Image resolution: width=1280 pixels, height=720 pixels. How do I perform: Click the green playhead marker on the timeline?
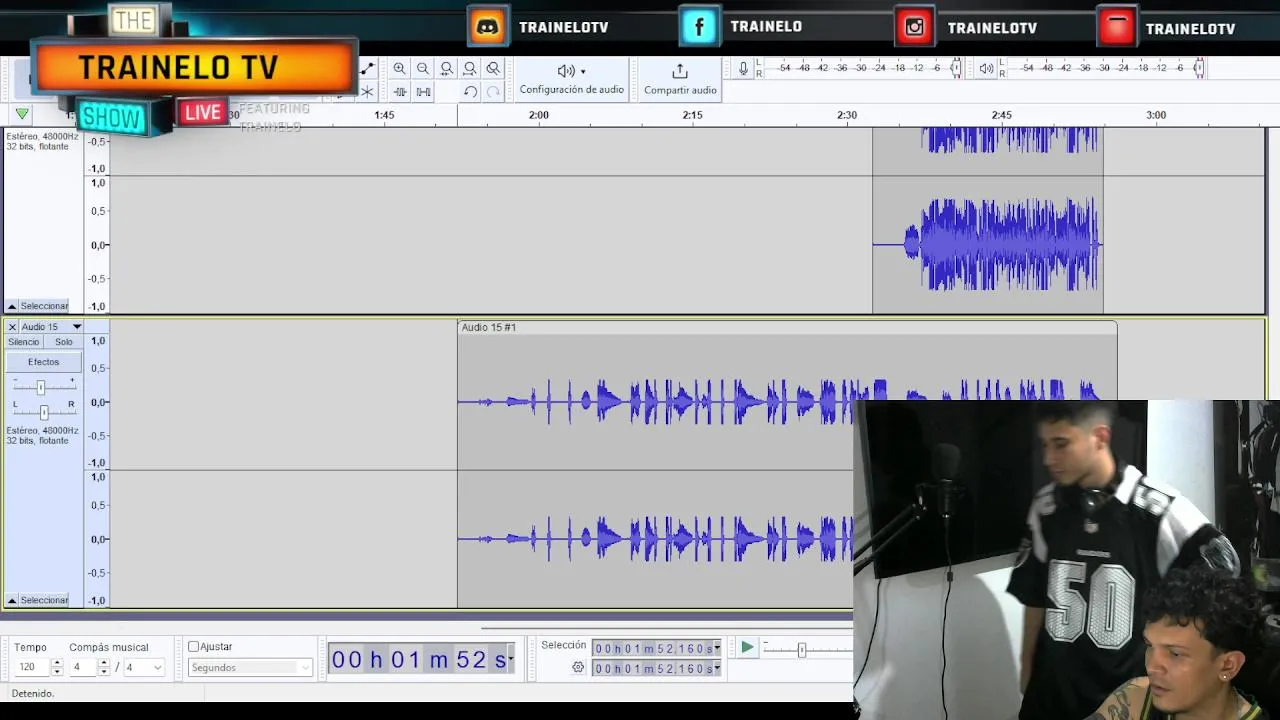tap(22, 114)
